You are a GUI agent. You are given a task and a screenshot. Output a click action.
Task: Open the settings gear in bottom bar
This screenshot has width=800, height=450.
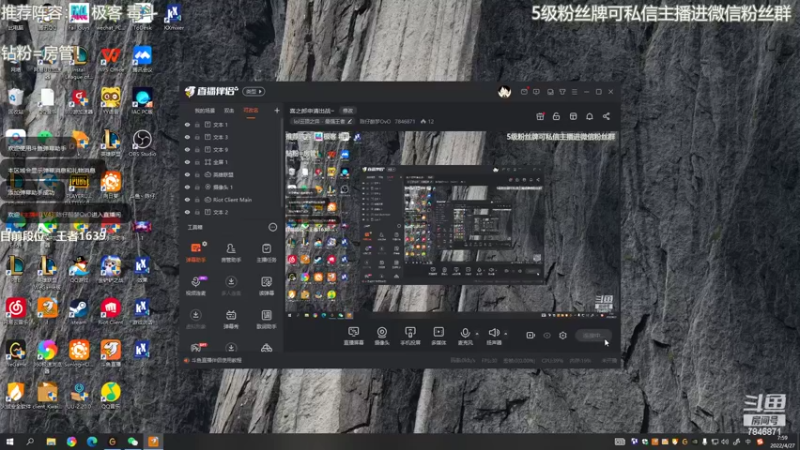point(563,335)
